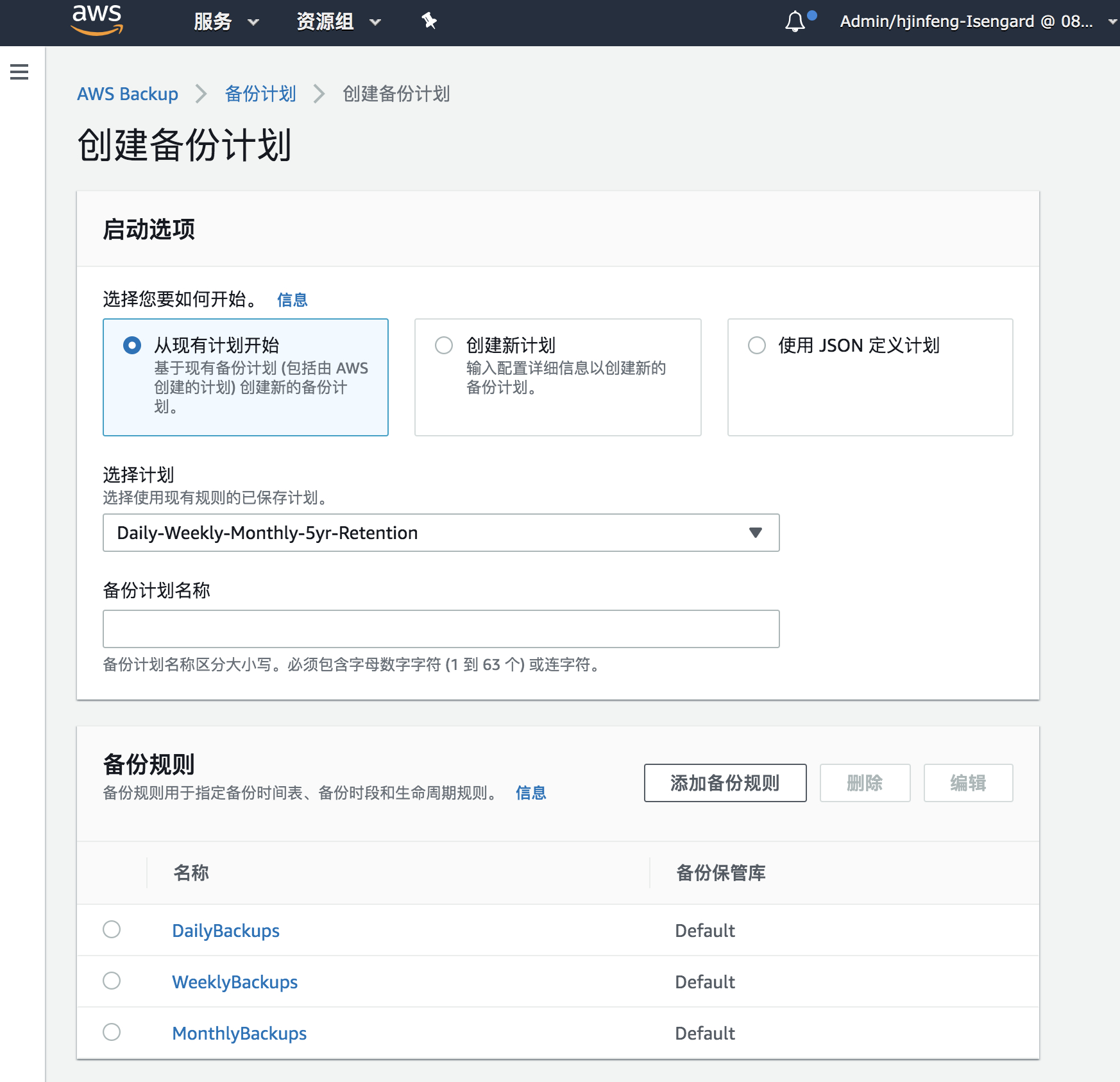1120x1082 pixels.
Task: Open the AWS home logo
Action: click(x=97, y=19)
